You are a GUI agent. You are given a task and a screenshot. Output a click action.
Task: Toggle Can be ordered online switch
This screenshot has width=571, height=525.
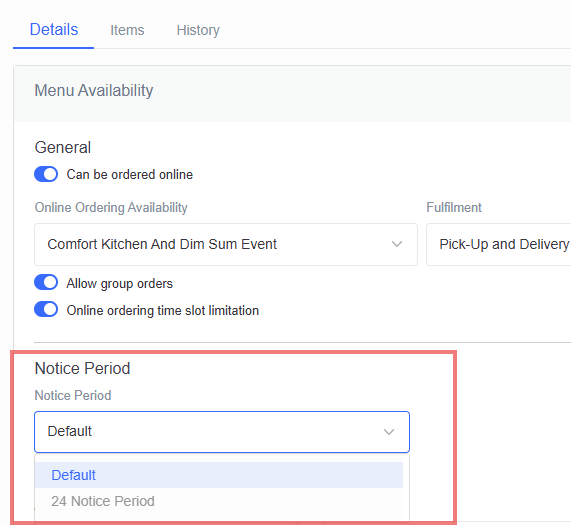click(46, 174)
